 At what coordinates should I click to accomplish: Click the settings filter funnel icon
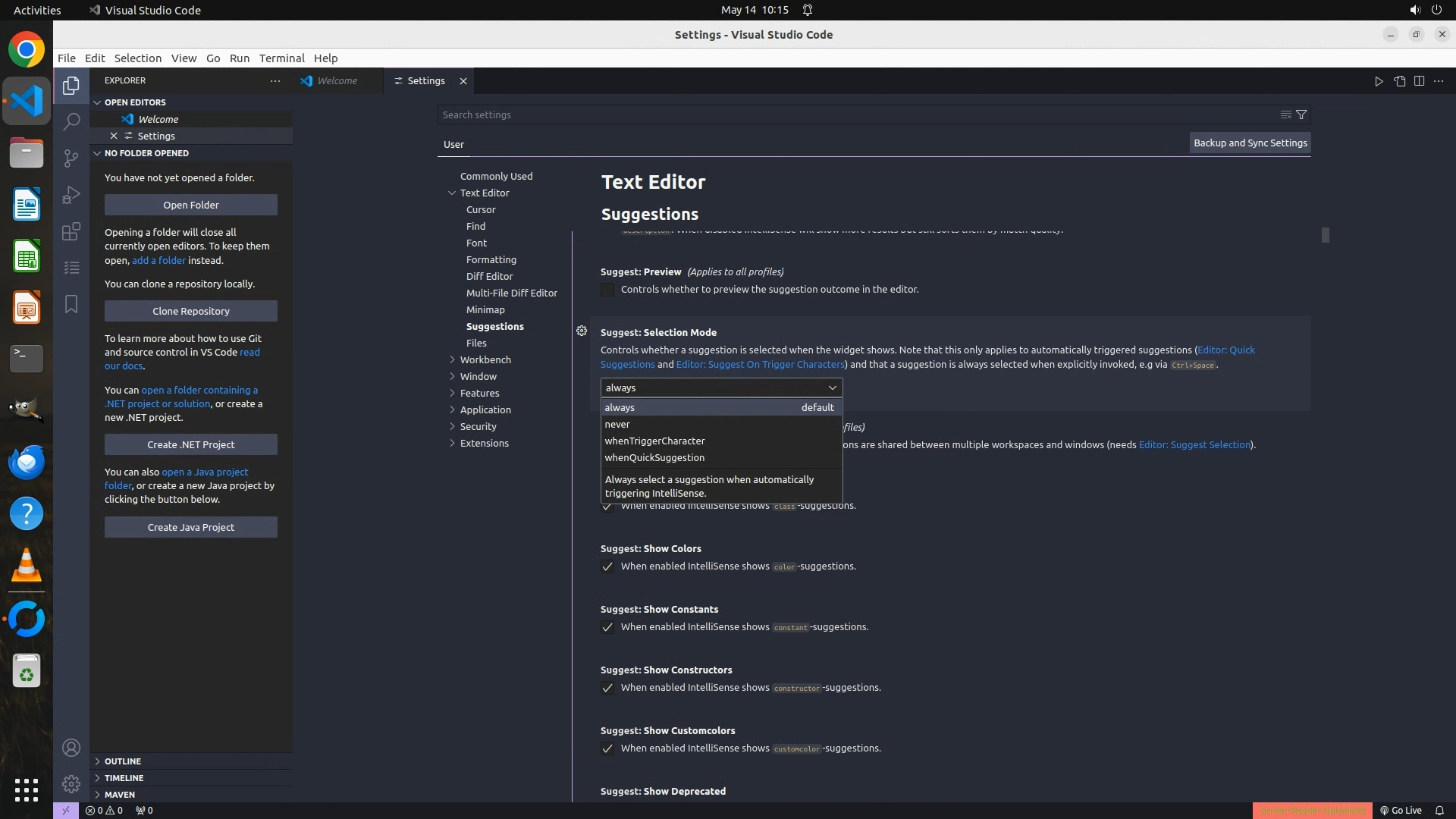click(x=1301, y=115)
